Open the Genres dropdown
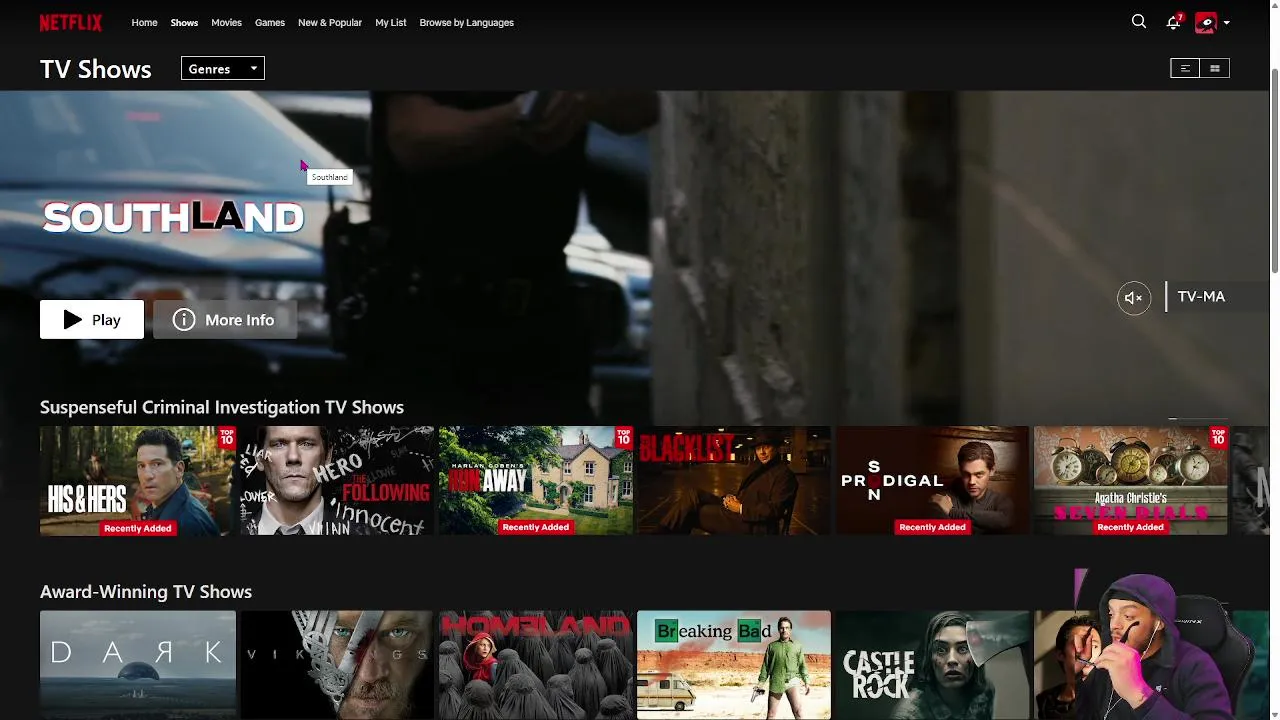The height and width of the screenshot is (720, 1280). (x=223, y=69)
